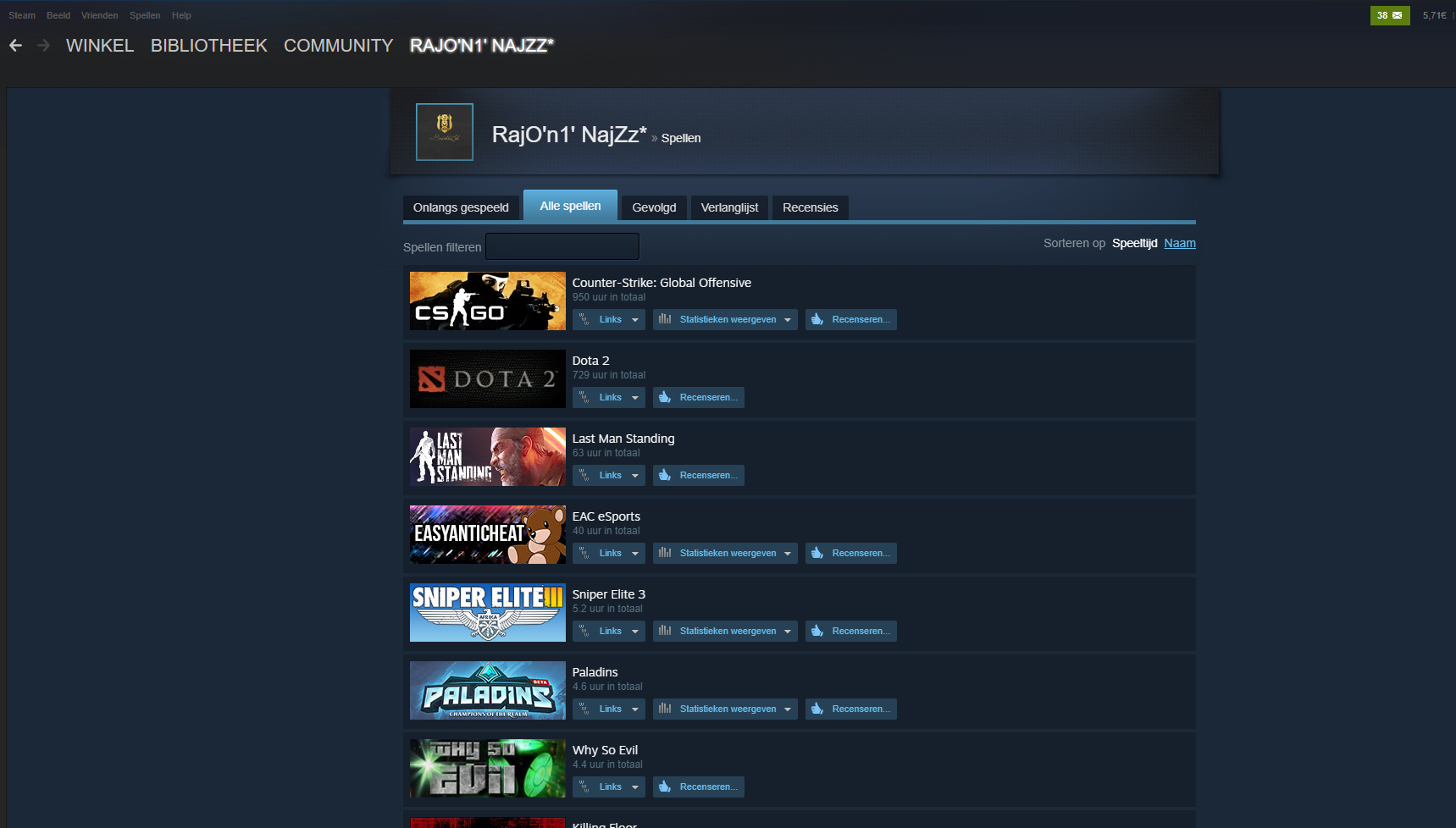The height and width of the screenshot is (828, 1456).
Task: Open the Counter-Strike: Global Offensive title
Action: pyautogui.click(x=662, y=283)
